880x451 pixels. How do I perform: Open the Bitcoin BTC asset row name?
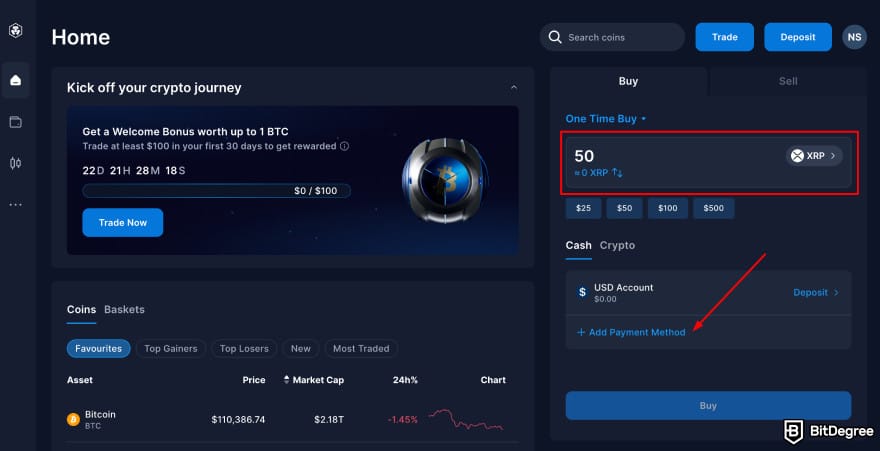point(100,420)
